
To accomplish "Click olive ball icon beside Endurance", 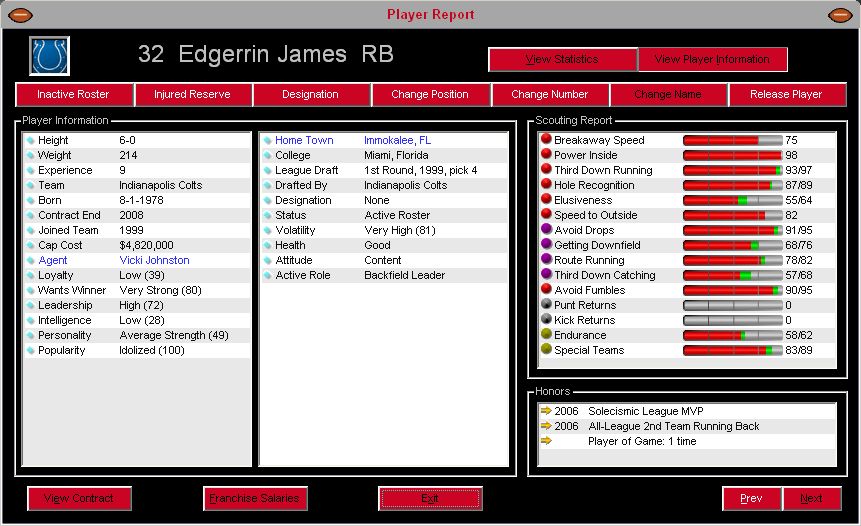I will point(546,335).
